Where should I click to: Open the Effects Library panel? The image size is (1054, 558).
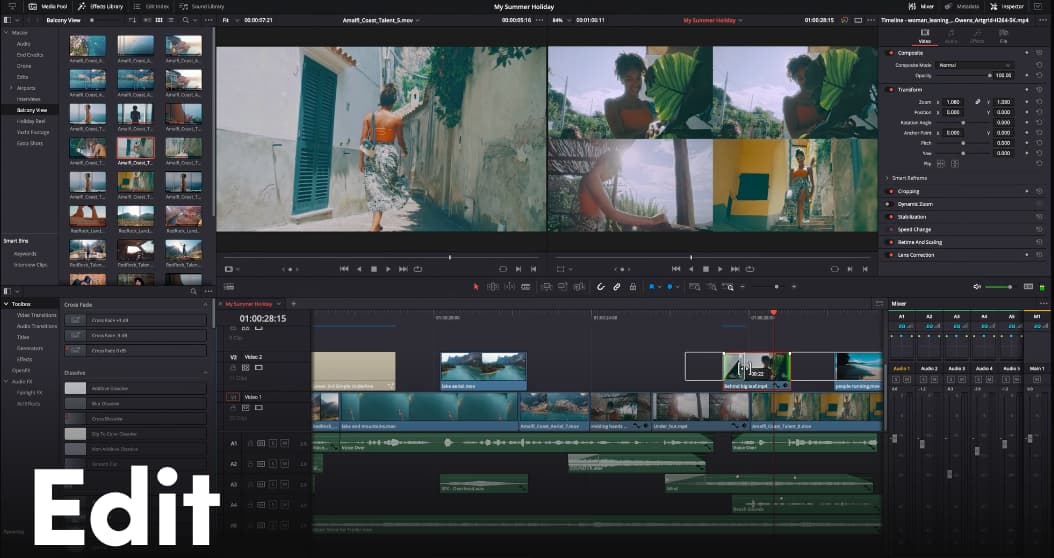[100, 6]
